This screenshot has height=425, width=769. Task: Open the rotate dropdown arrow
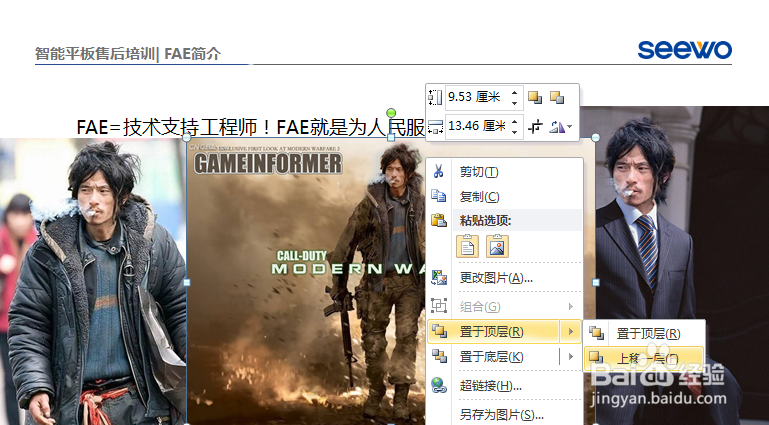[x=569, y=127]
